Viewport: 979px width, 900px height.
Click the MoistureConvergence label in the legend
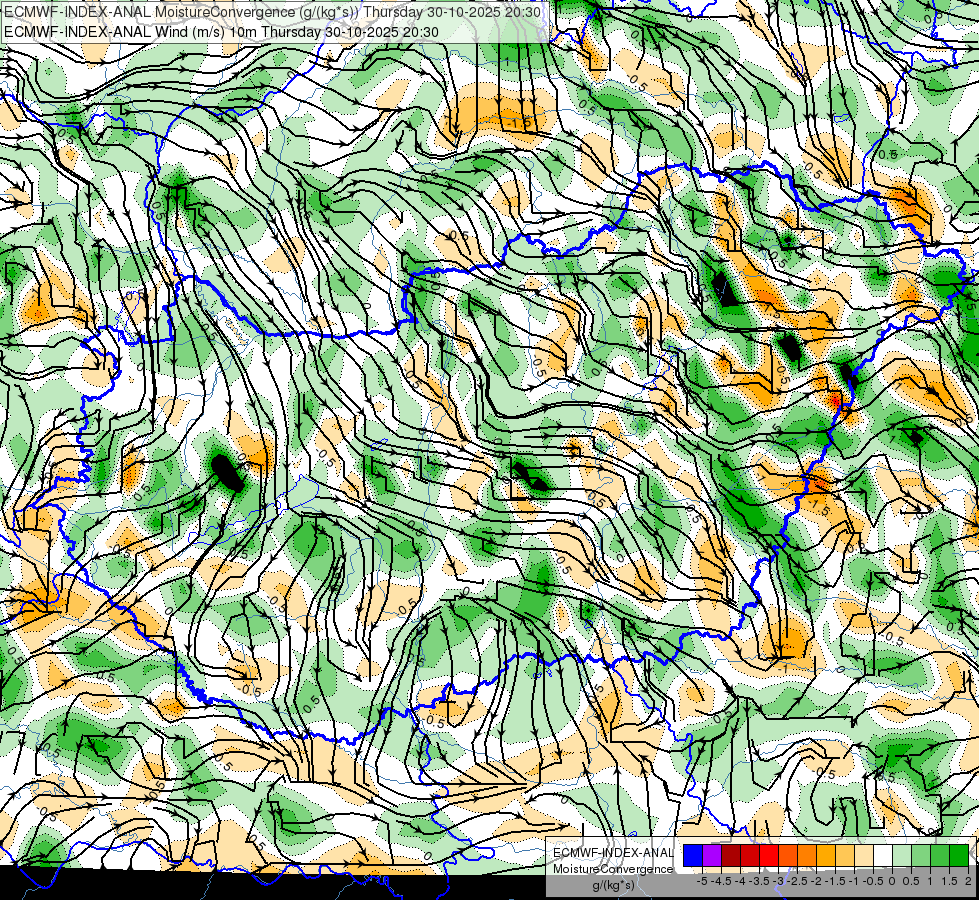pos(613,869)
